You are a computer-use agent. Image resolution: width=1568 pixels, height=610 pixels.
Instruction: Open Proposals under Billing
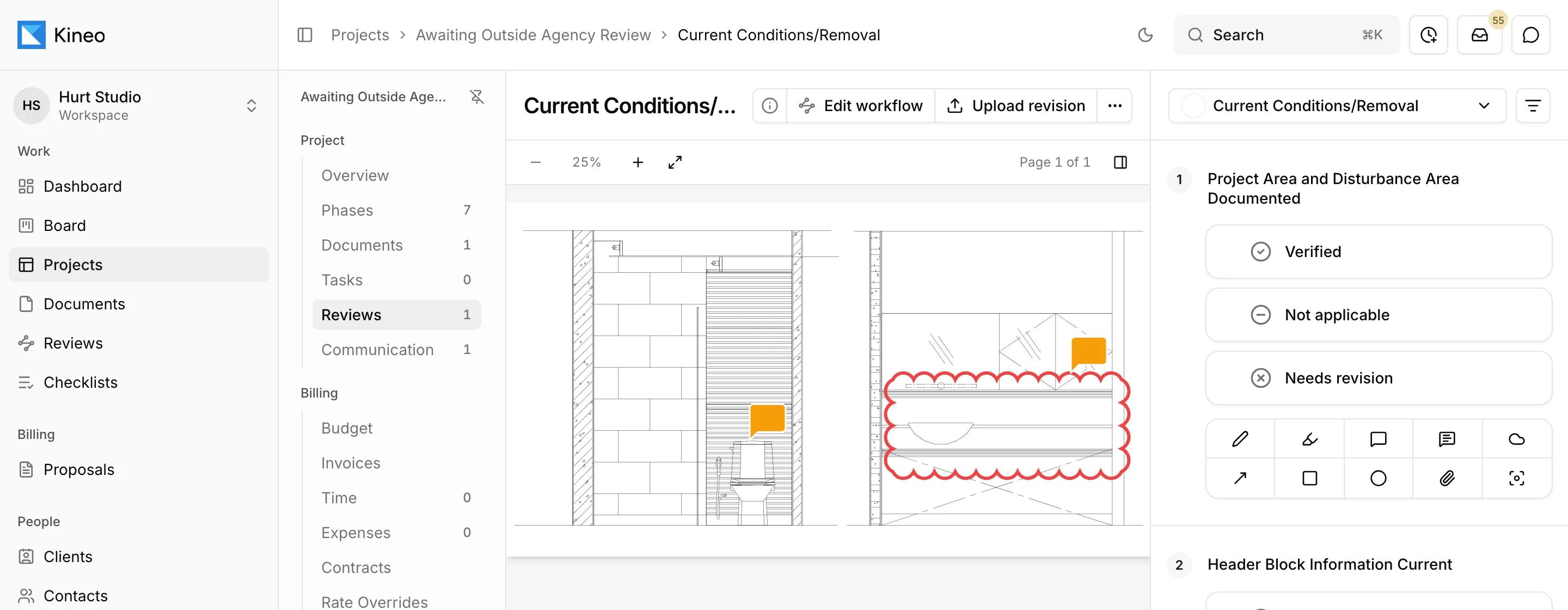(139, 469)
